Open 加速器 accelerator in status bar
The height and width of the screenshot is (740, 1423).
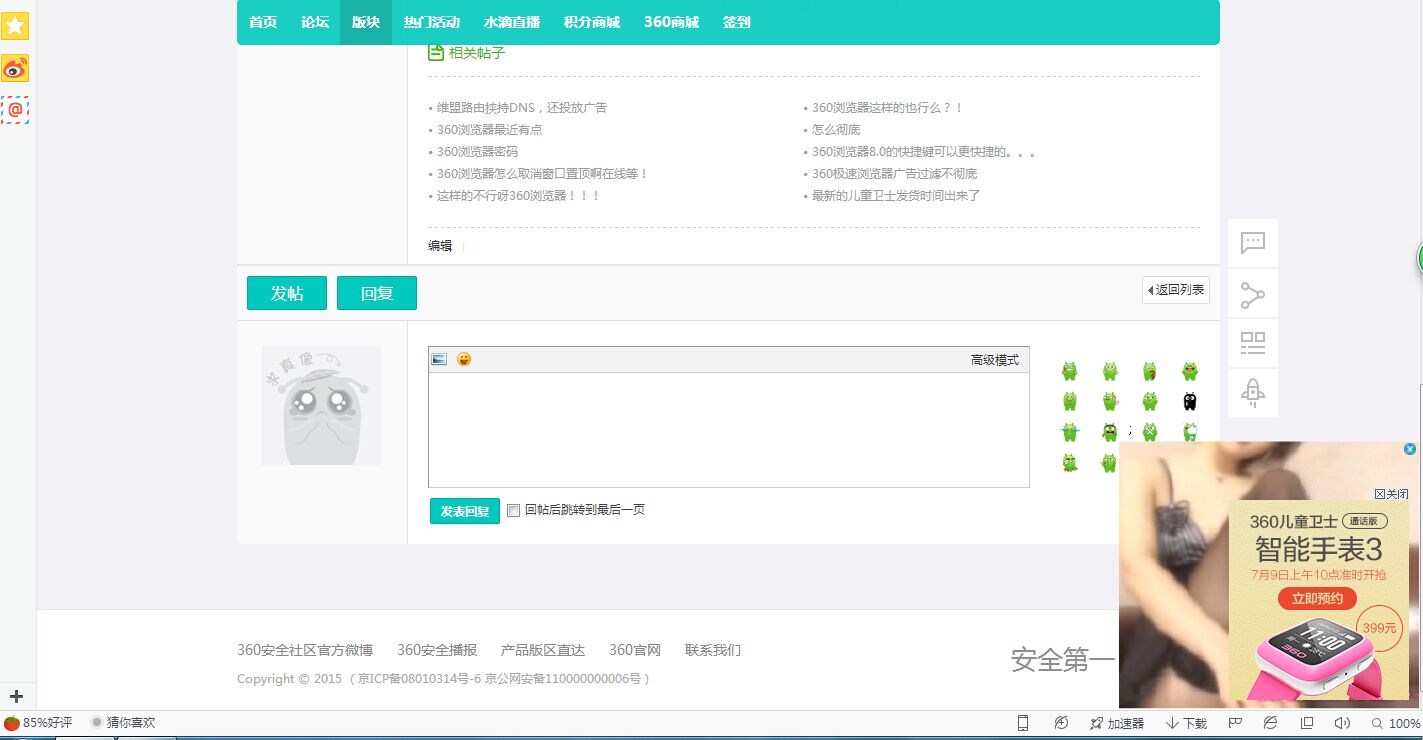point(1116,723)
